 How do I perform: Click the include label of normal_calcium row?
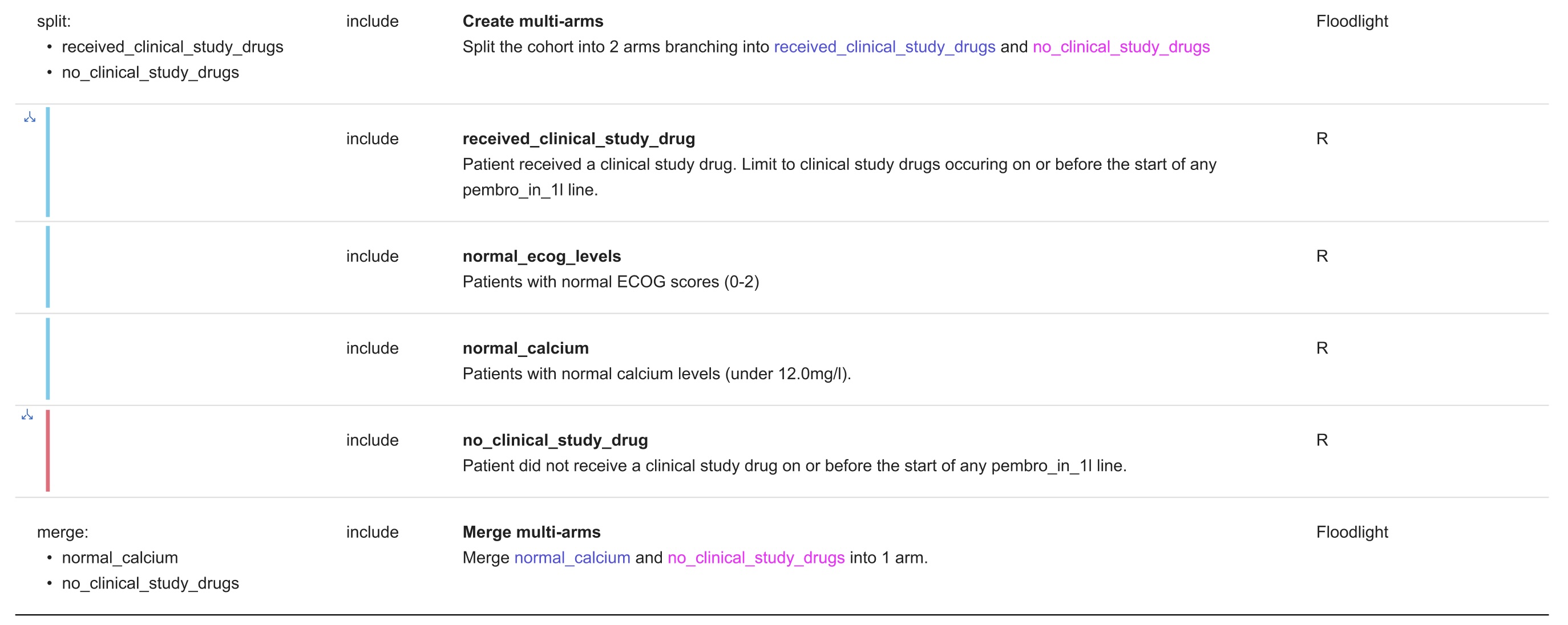tap(372, 348)
